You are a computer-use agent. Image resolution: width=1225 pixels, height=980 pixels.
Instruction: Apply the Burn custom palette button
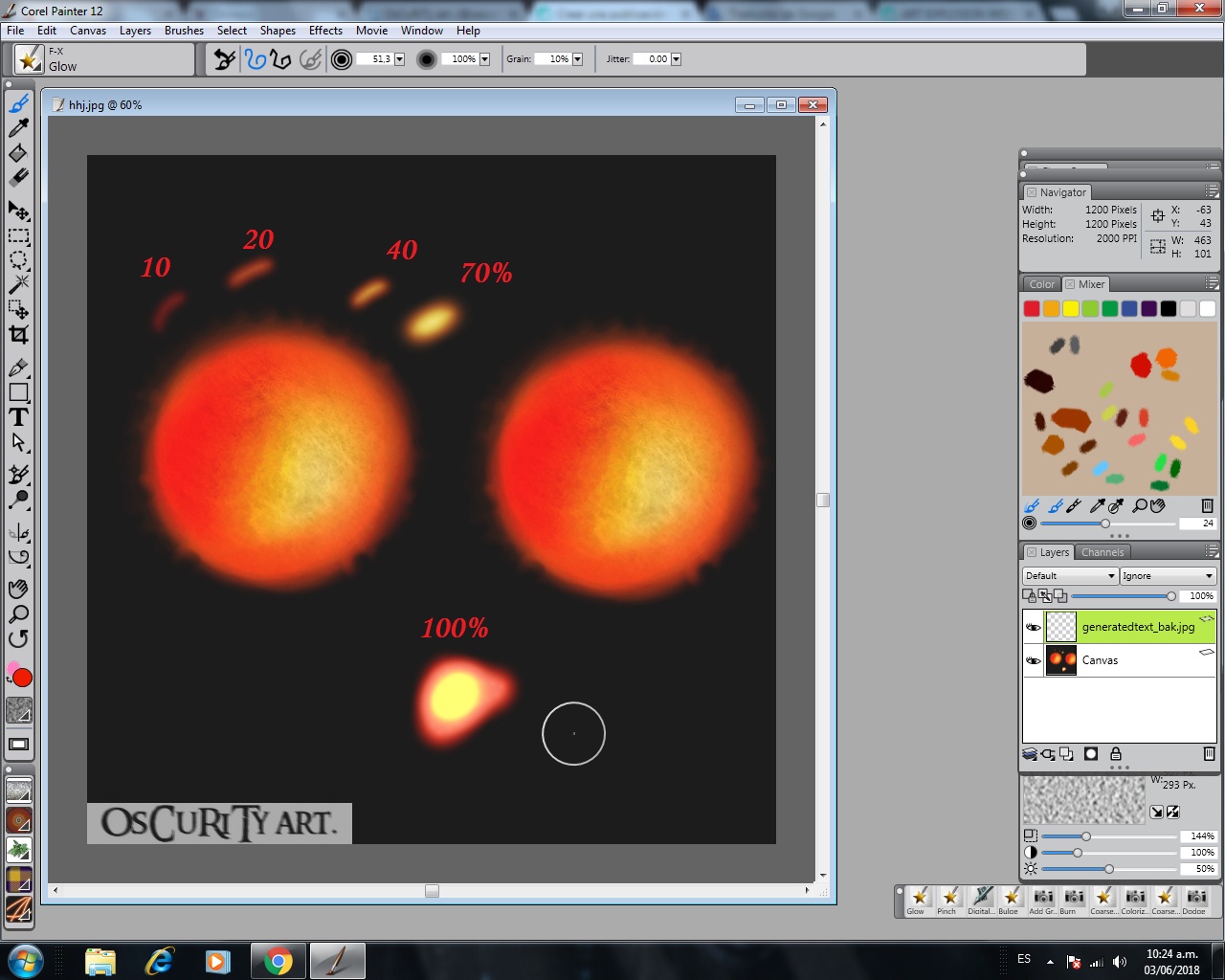click(1073, 901)
